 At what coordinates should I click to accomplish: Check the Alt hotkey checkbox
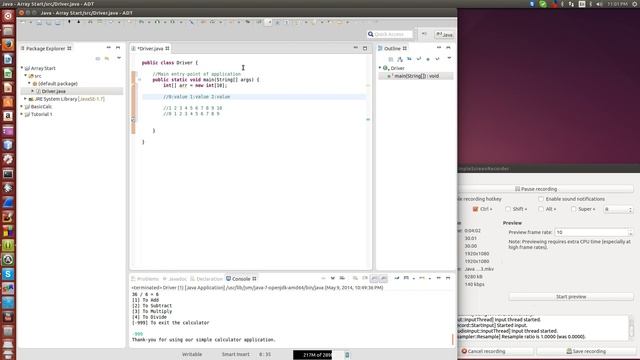tap(541, 209)
